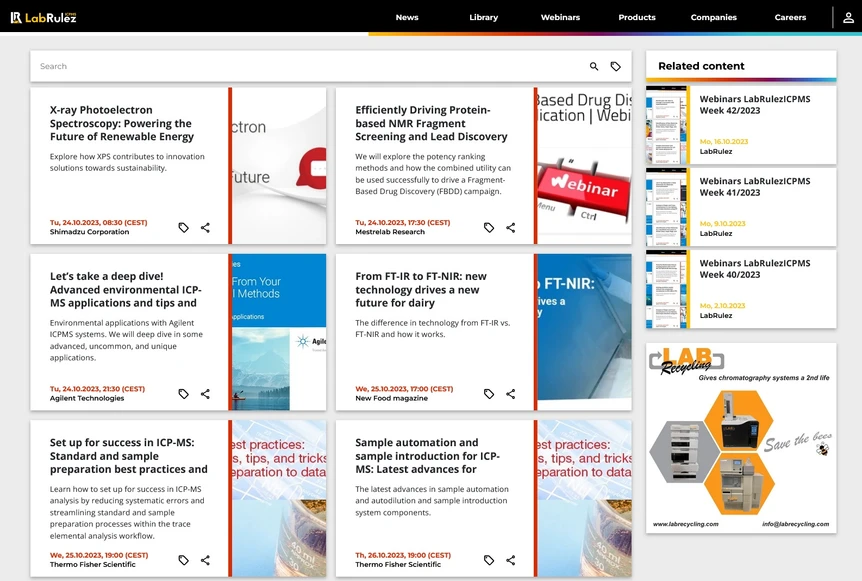Click date Tu, 24.10.2023, 17:30 (CEST)
The width and height of the screenshot is (862, 581).
point(403,223)
